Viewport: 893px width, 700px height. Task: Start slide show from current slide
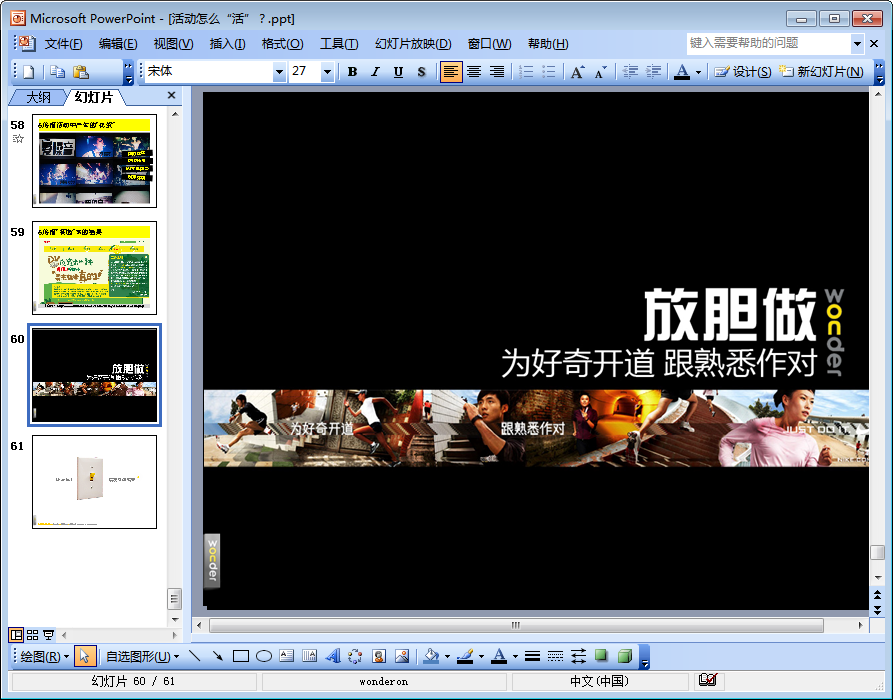[48, 634]
